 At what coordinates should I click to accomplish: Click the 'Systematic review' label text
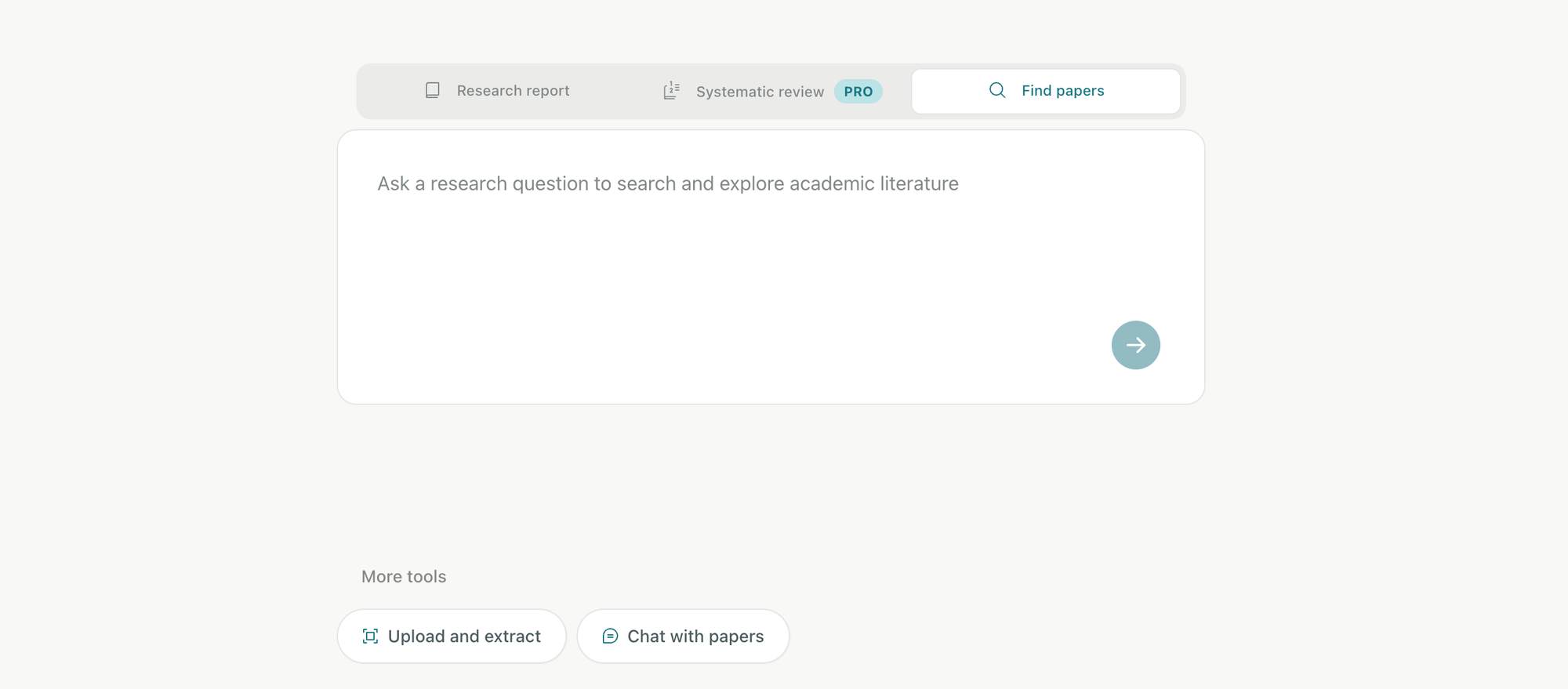pos(760,92)
